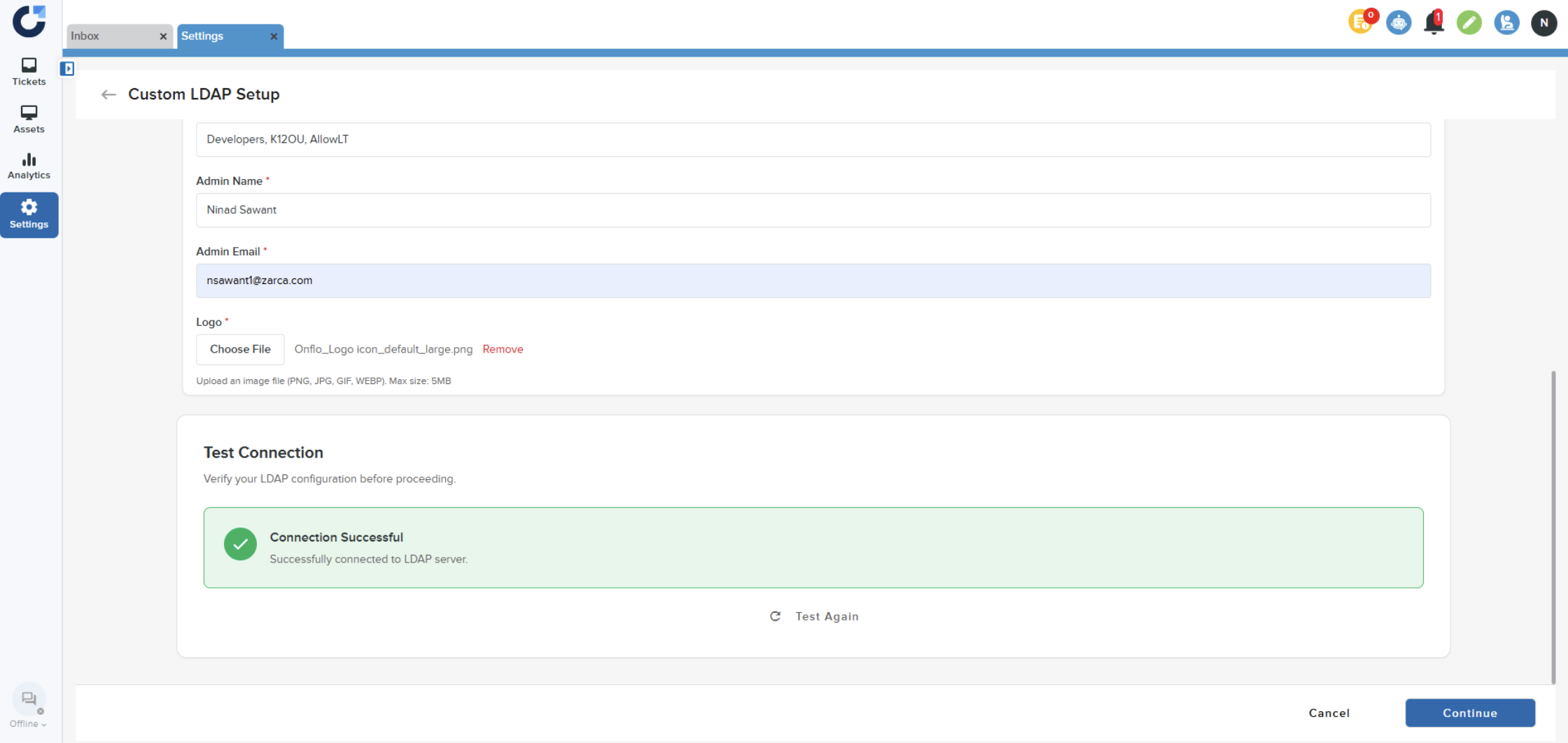The image size is (1568, 743).
Task: Open the chatbot robot icon
Action: pyautogui.click(x=1398, y=23)
